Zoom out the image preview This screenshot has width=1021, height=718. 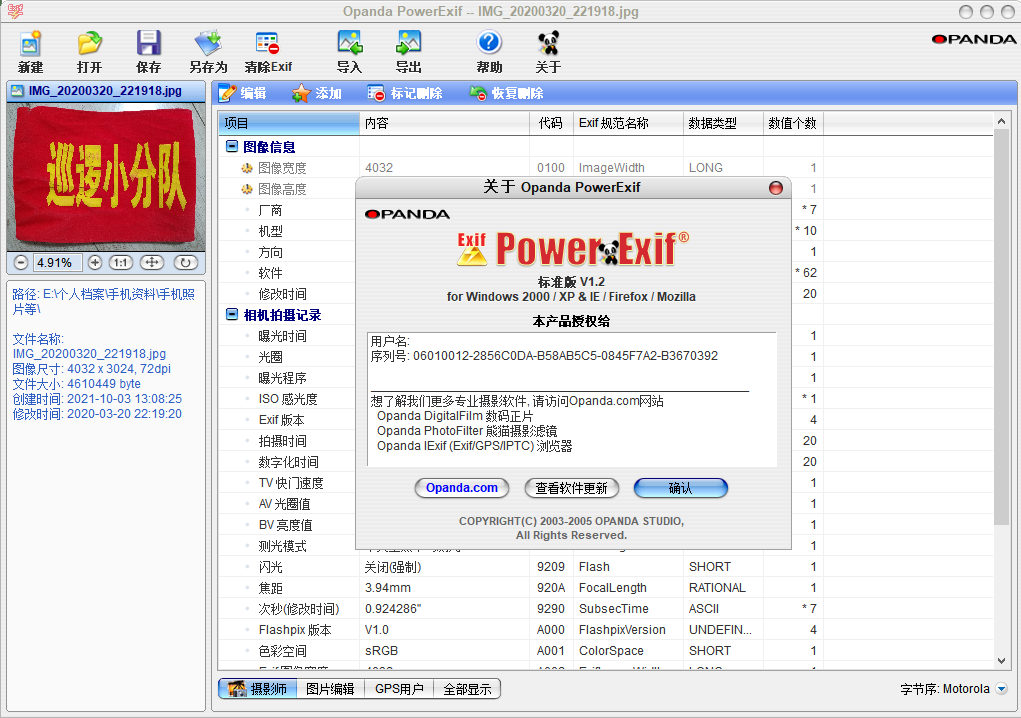tap(21, 262)
